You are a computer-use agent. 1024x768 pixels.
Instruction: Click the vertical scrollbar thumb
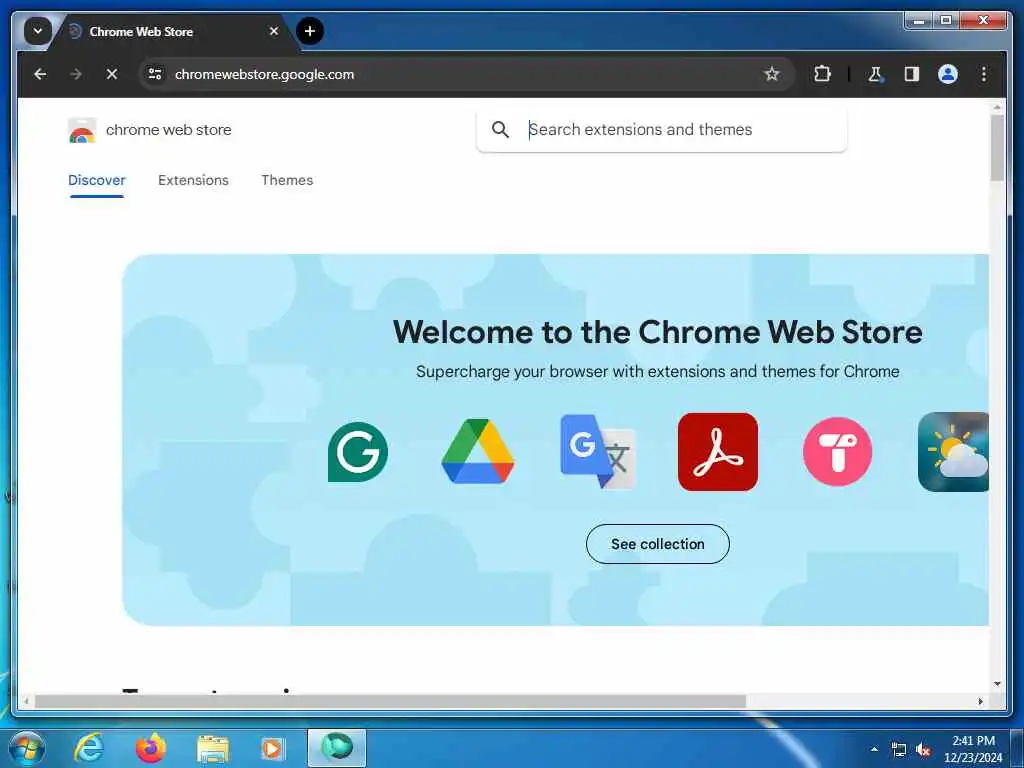point(997,148)
